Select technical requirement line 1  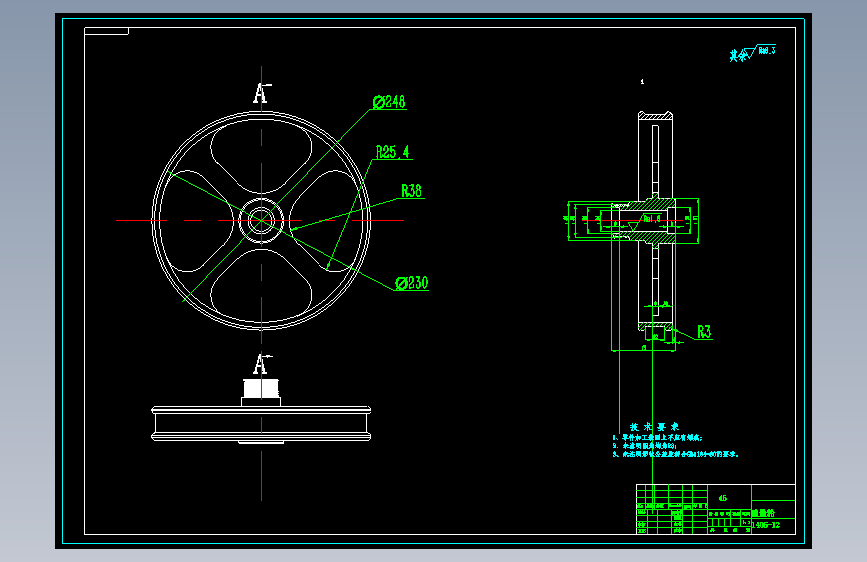coord(657,438)
